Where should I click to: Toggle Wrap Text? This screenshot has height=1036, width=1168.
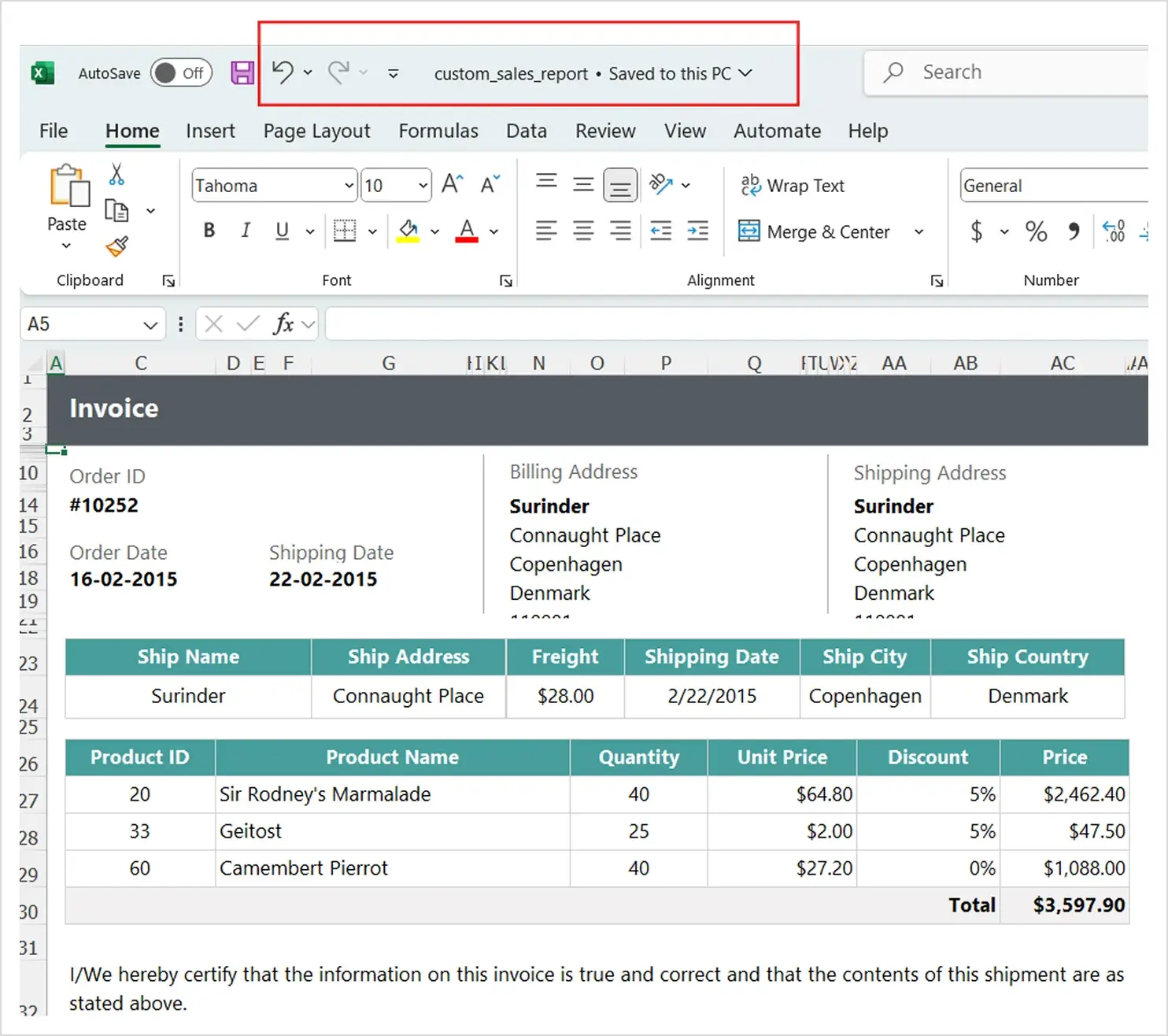[793, 186]
